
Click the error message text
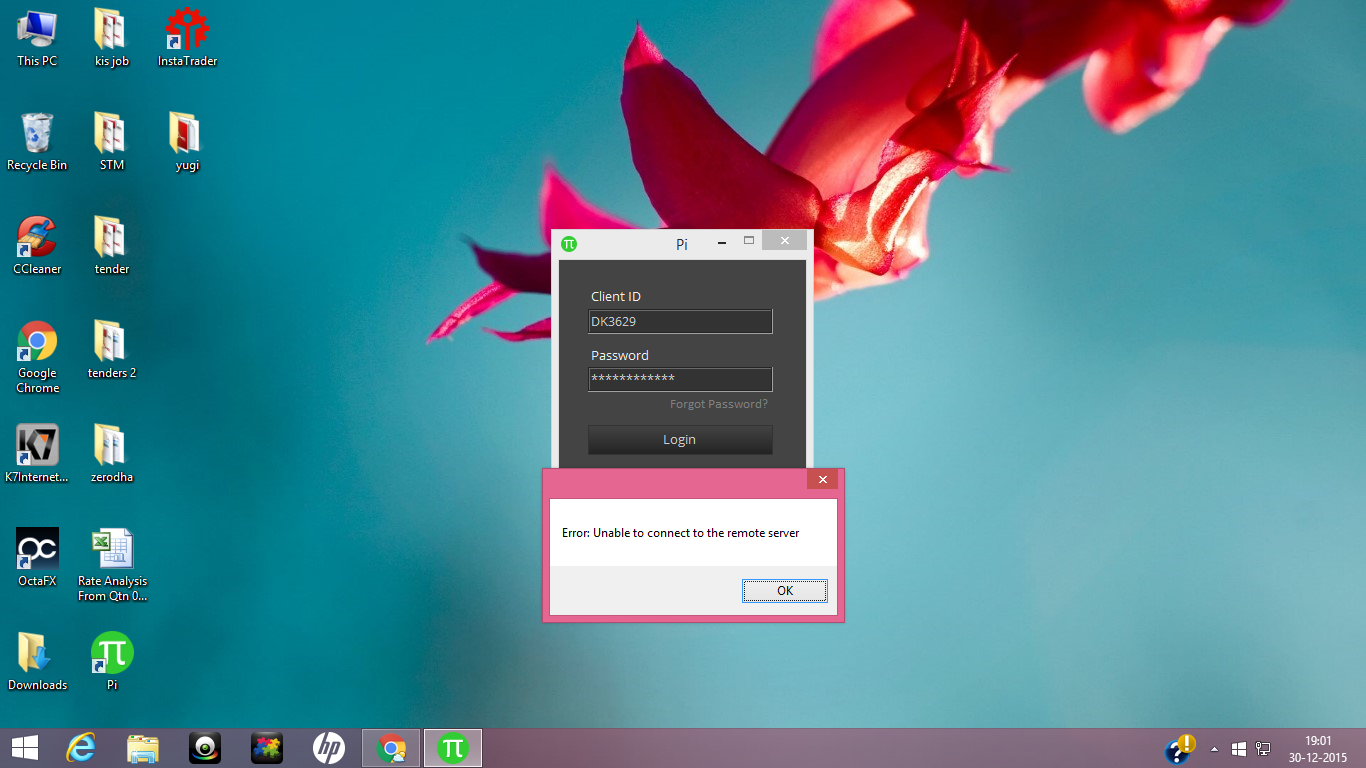pos(680,533)
